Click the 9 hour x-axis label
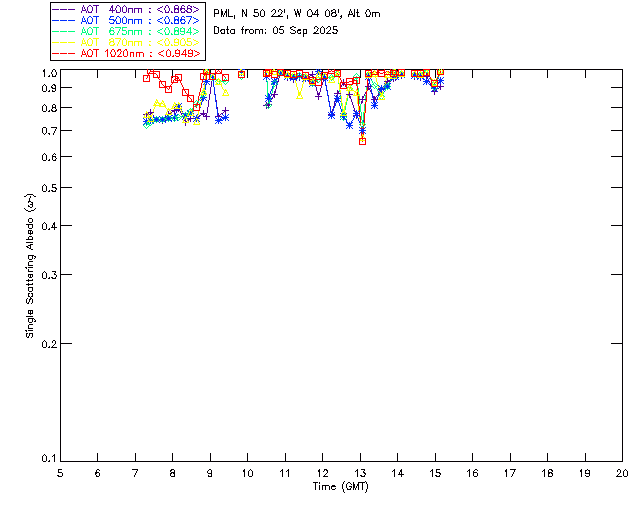 pos(210,473)
